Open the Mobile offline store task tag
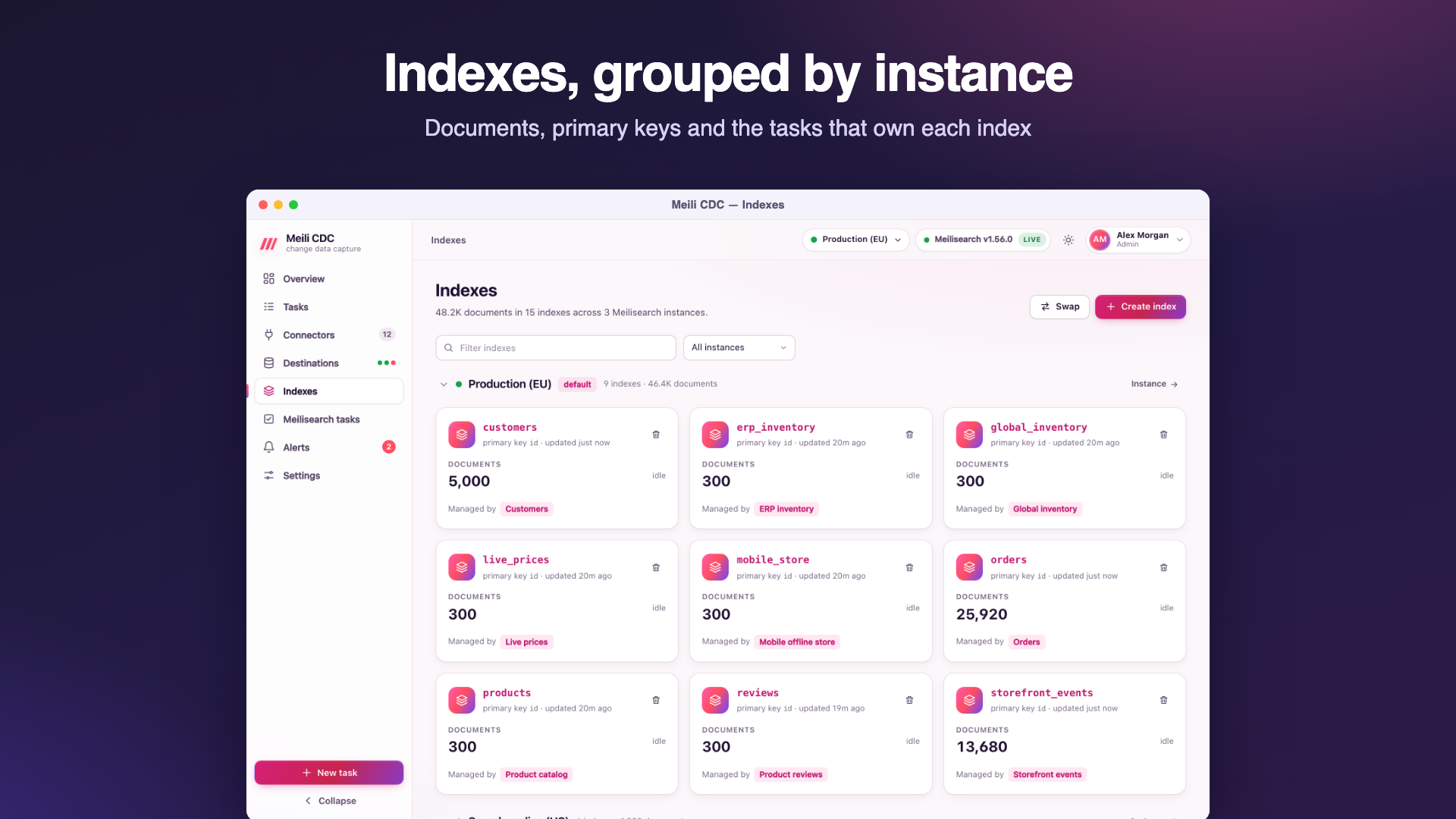 797,642
